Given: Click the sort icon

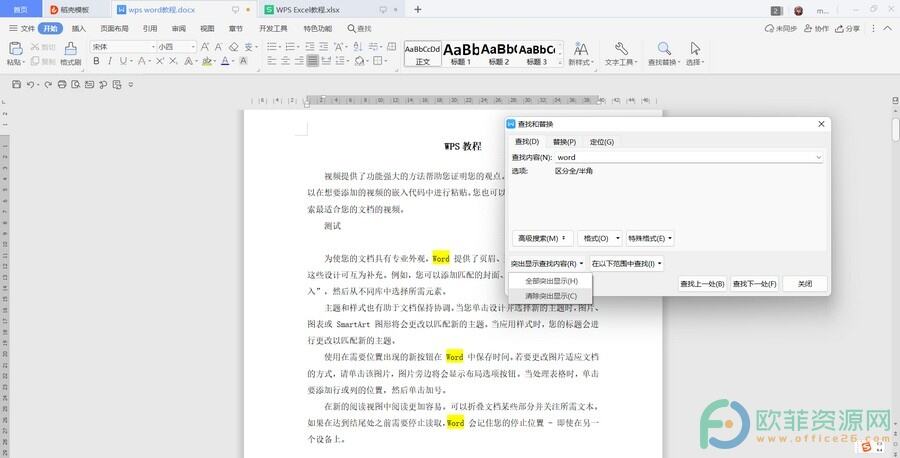Looking at the screenshot, I should tap(358, 47).
